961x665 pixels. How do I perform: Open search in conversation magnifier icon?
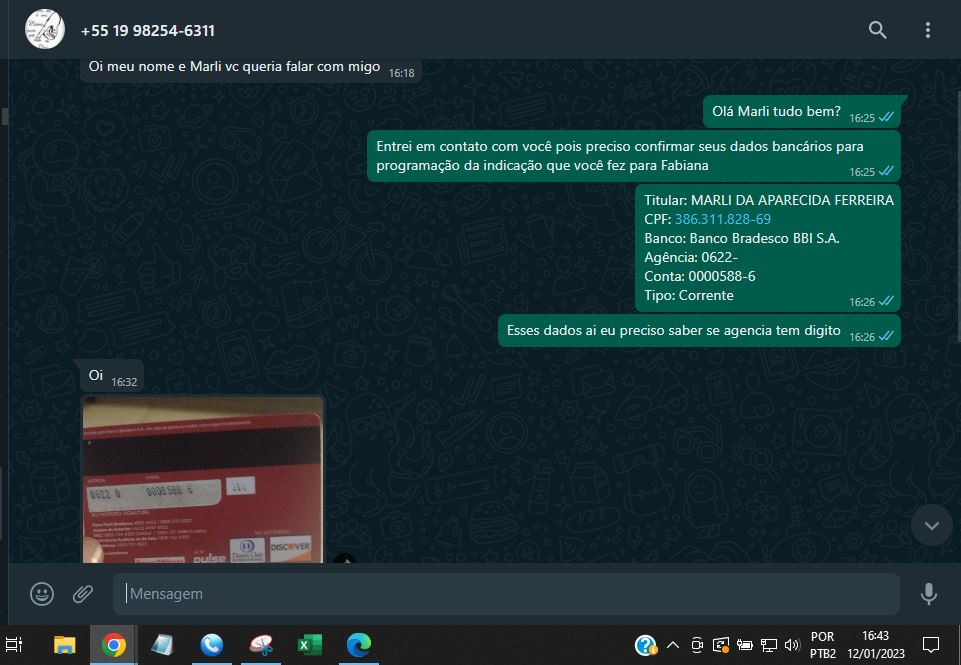tap(877, 30)
